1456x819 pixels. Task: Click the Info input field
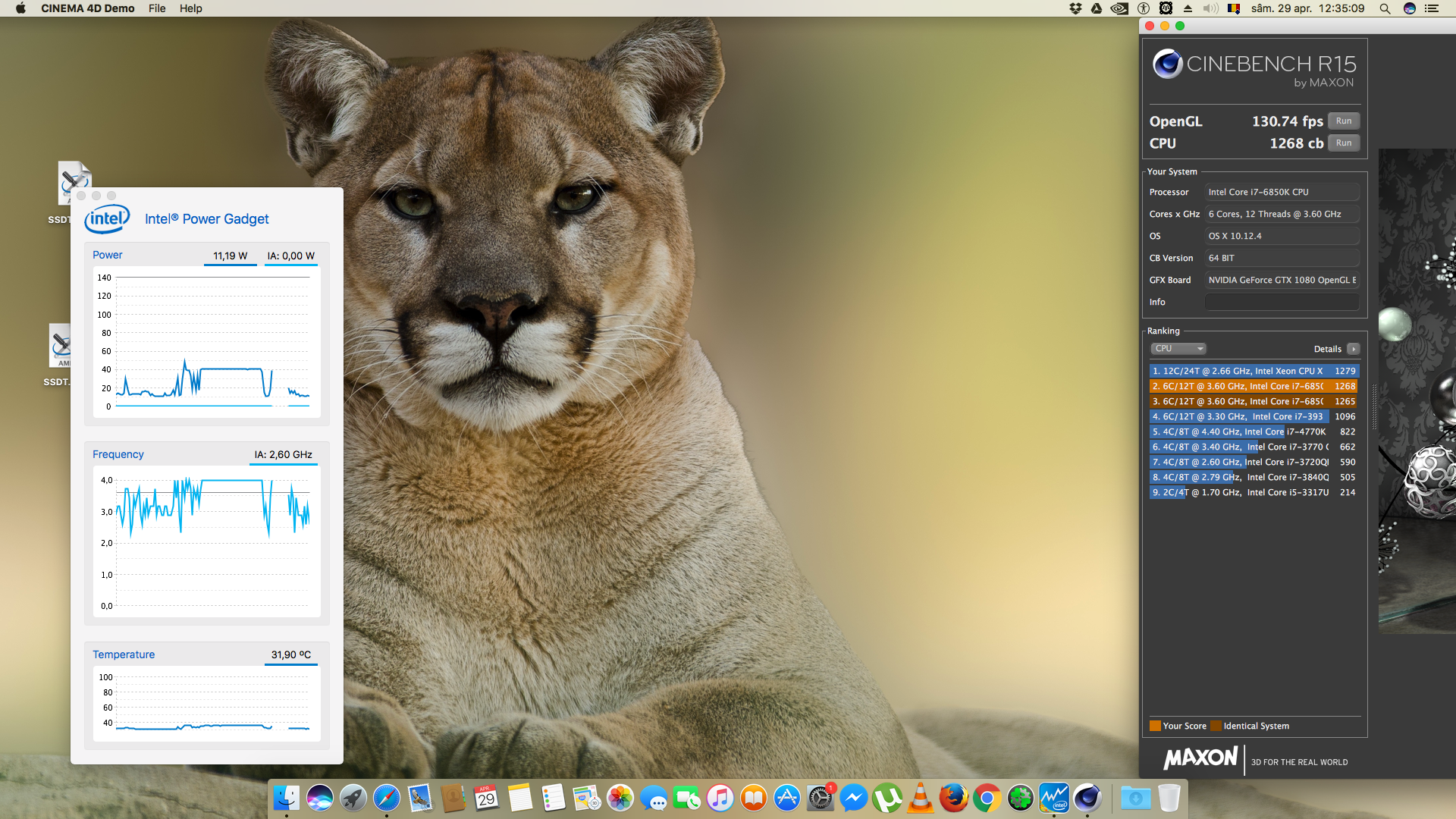(1282, 302)
